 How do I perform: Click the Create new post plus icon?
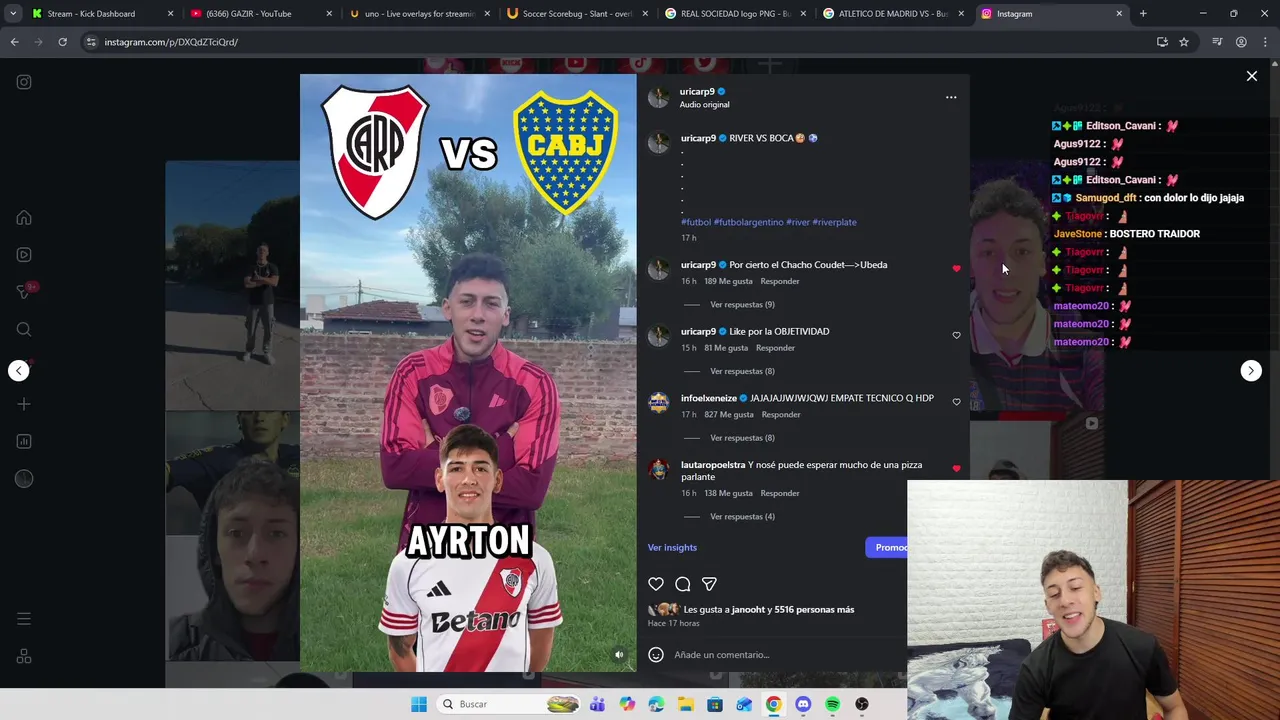24,404
